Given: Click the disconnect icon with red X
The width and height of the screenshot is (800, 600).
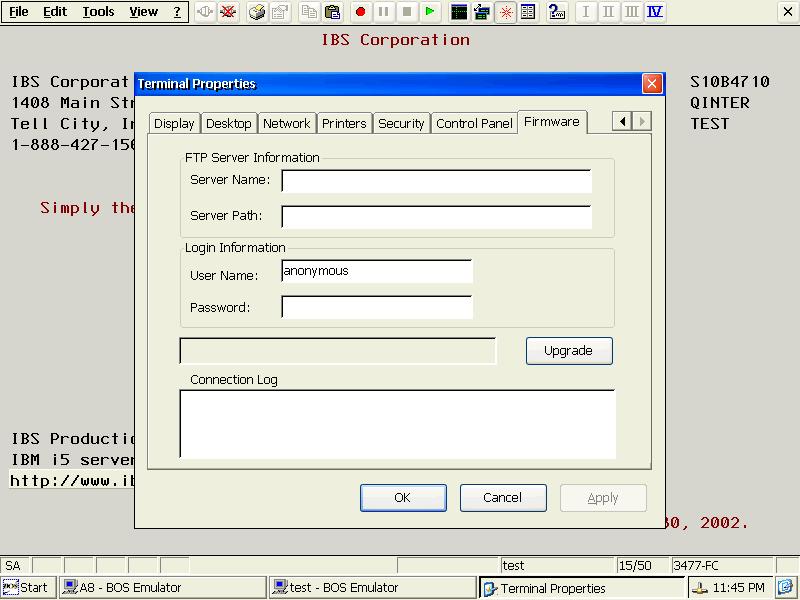Looking at the screenshot, I should pyautogui.click(x=228, y=12).
